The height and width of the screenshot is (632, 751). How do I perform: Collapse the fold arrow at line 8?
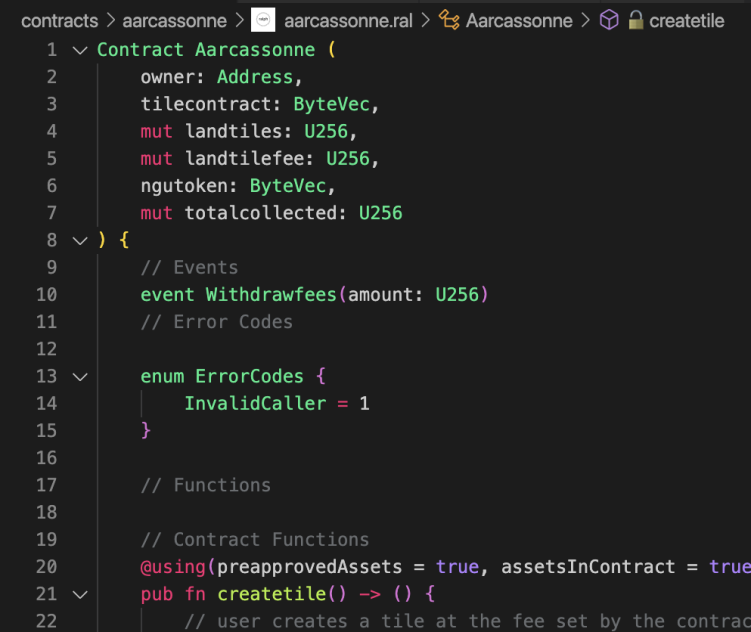[80, 240]
